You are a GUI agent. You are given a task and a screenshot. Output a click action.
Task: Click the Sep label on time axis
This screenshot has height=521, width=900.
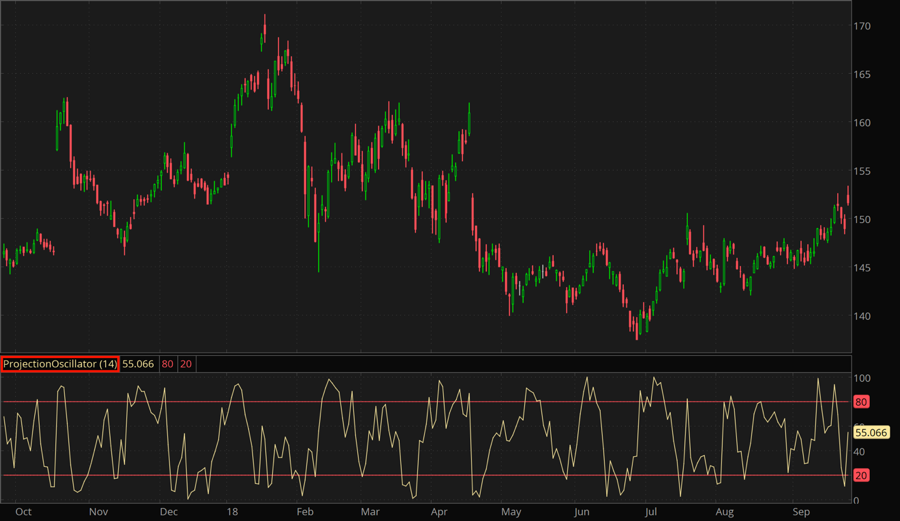coord(801,512)
